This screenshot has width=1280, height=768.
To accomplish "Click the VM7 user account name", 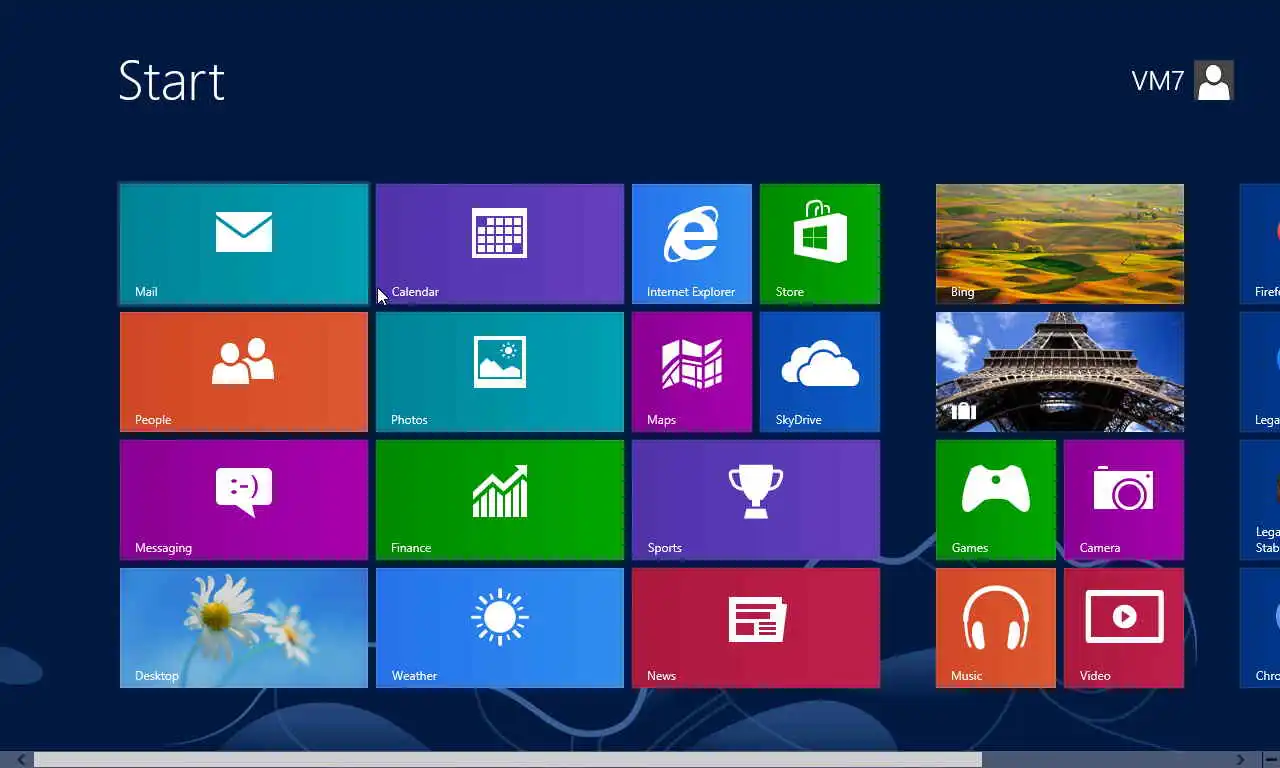I will coord(1158,81).
